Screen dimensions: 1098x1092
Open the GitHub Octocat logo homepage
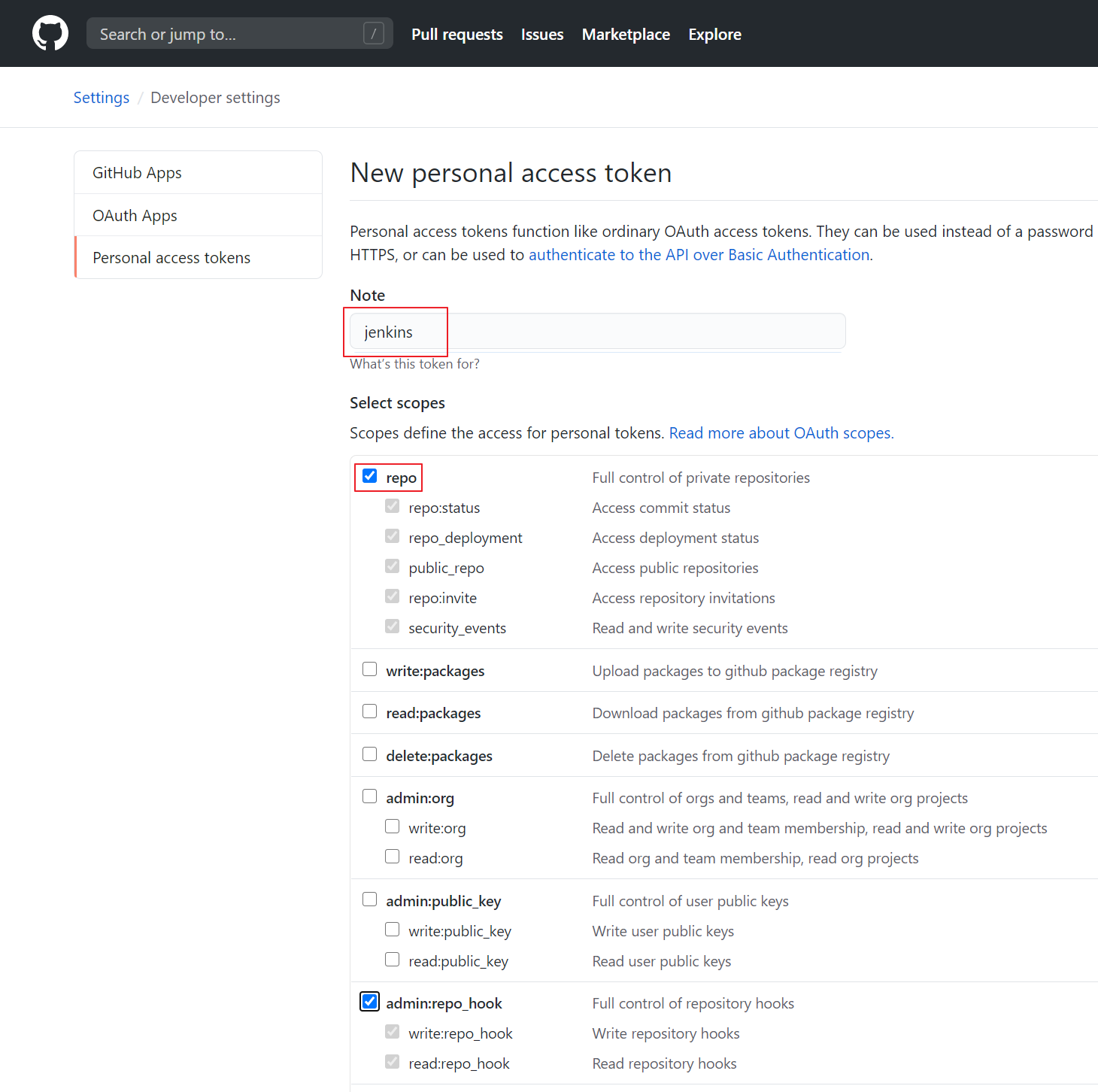50,34
